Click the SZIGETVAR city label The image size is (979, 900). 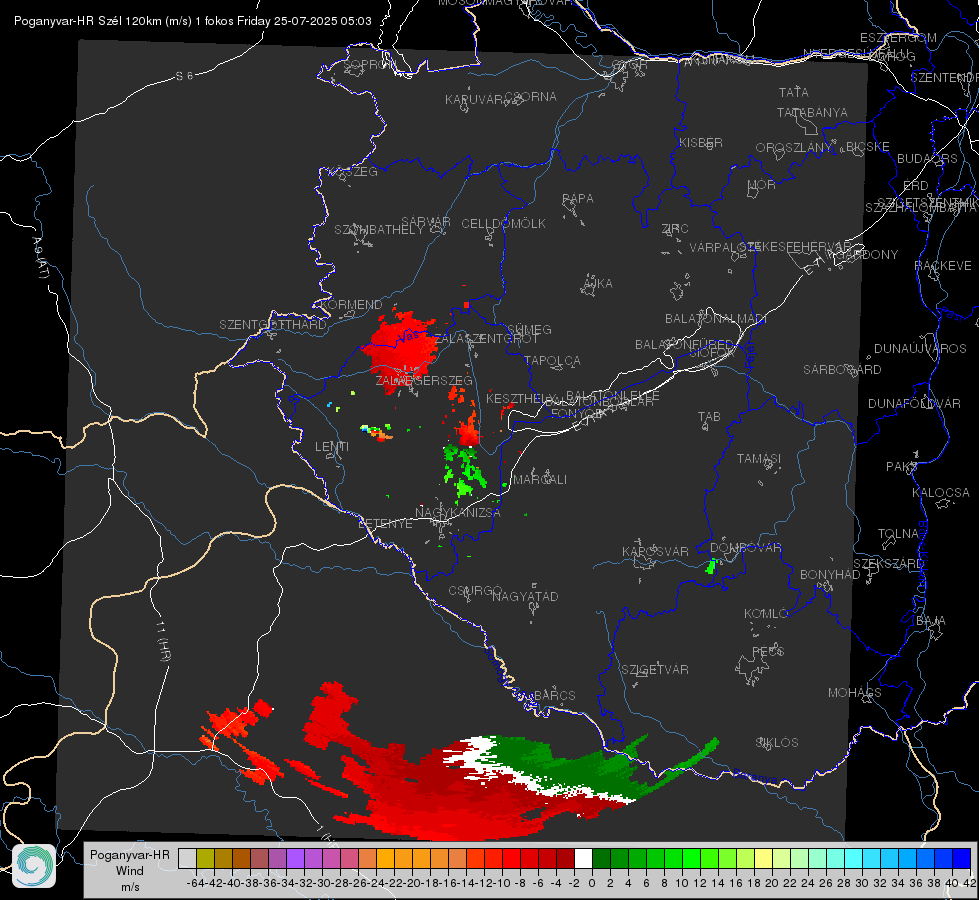click(x=655, y=670)
